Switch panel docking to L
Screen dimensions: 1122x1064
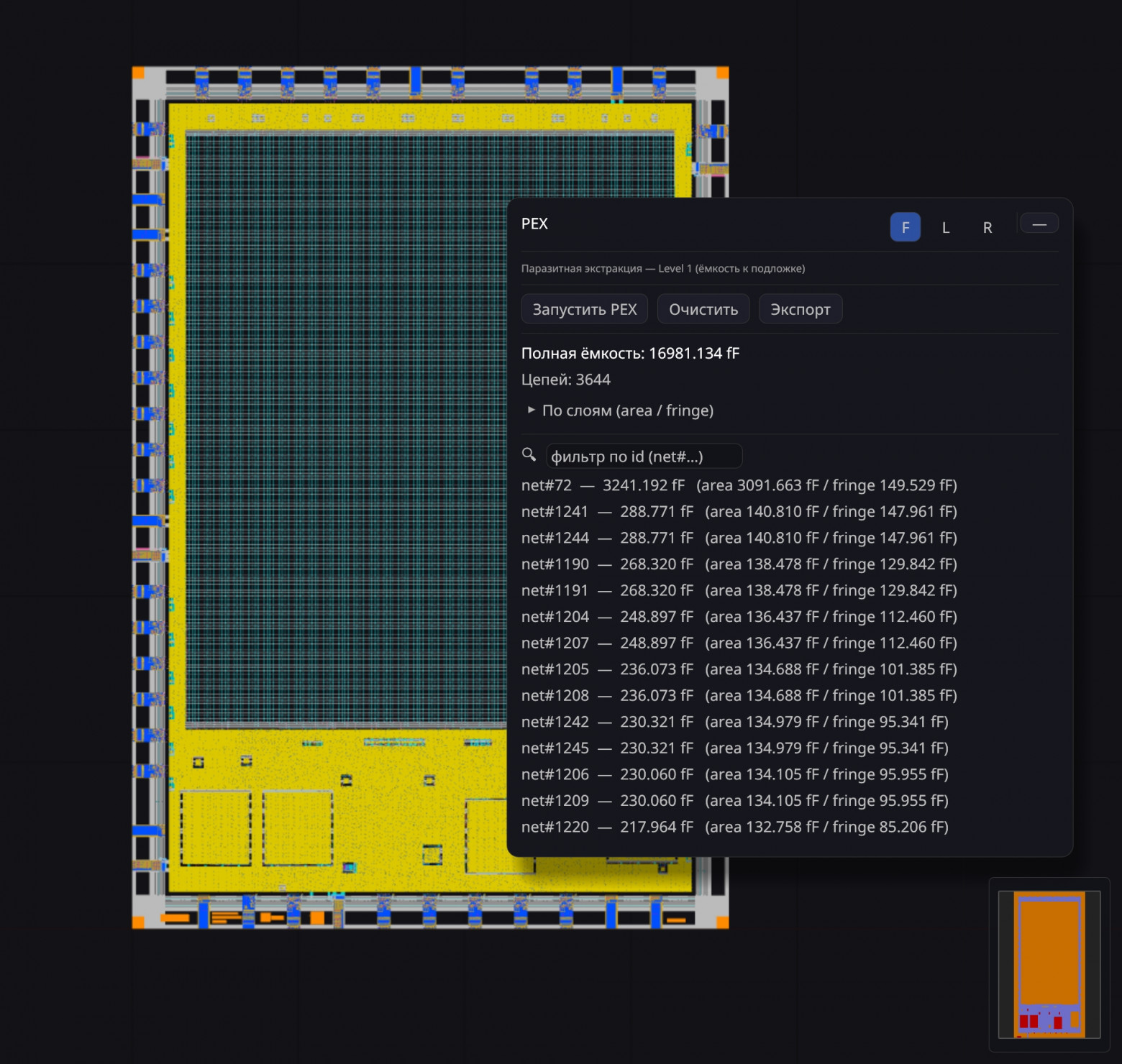(x=946, y=227)
